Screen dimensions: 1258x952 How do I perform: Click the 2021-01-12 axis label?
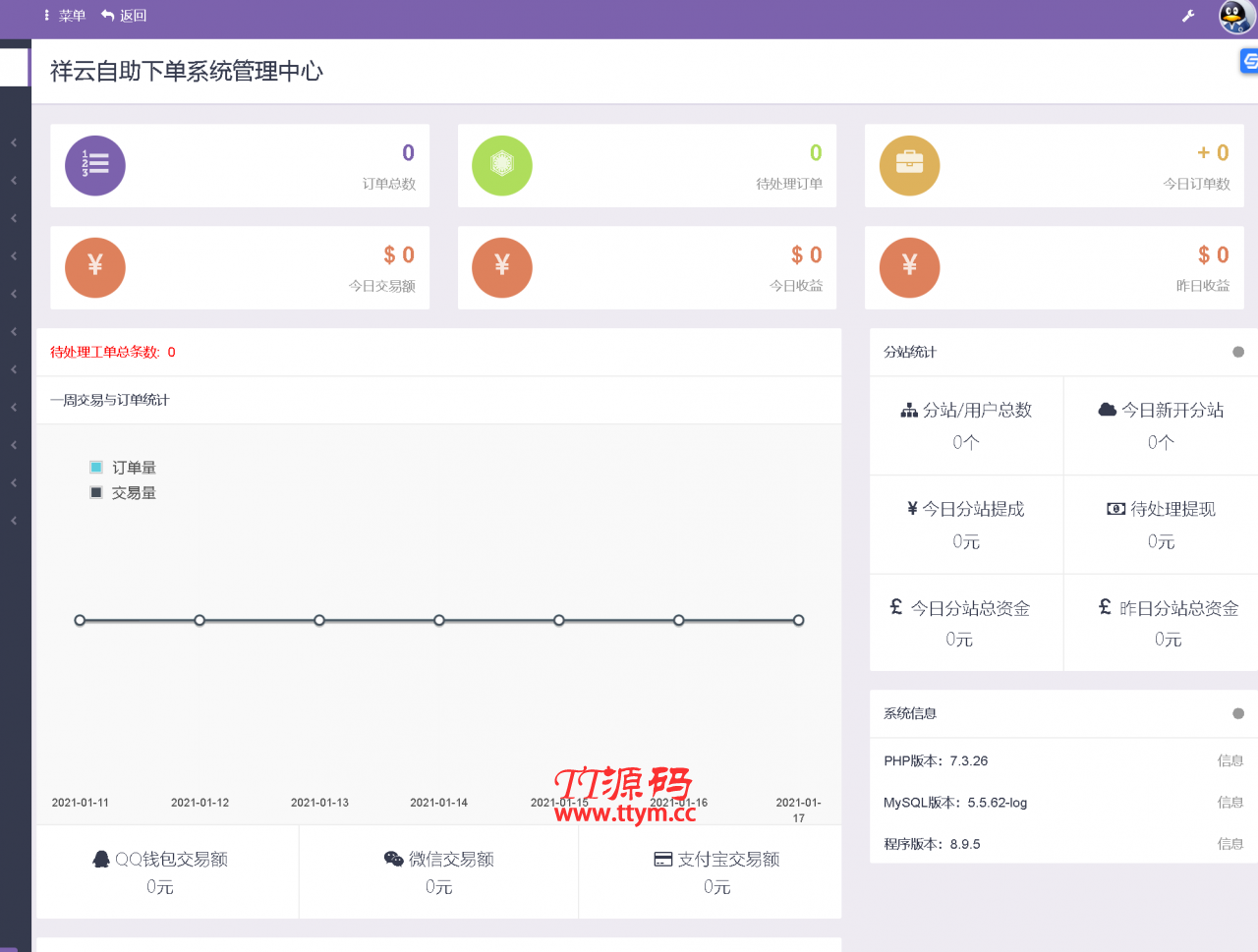point(200,803)
